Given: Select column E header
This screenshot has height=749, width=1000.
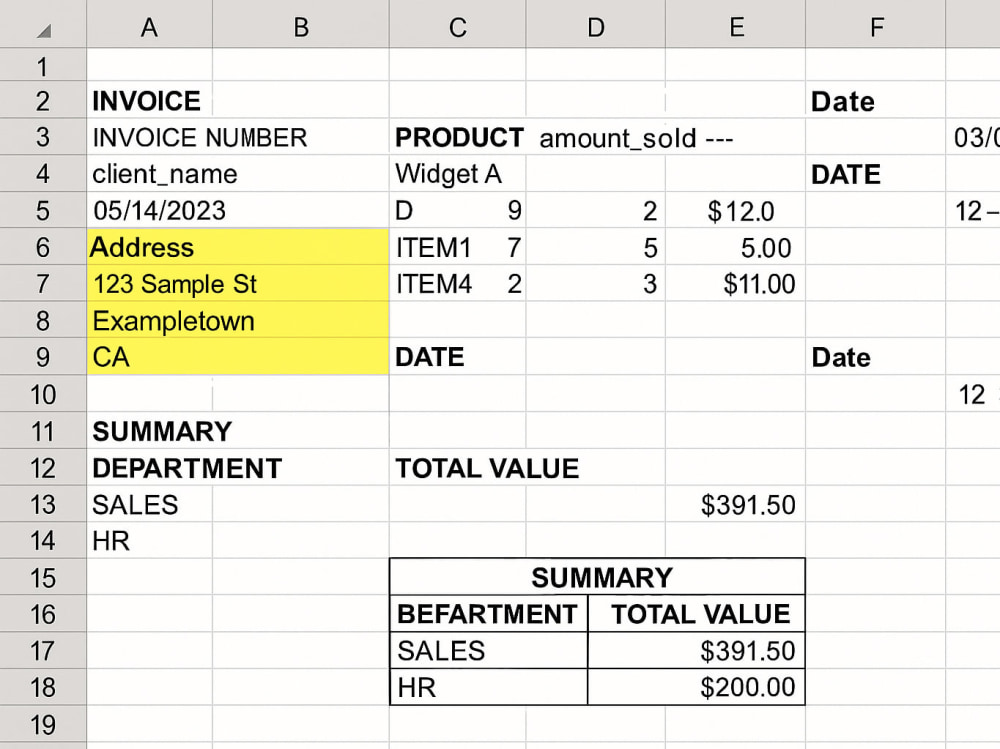Looking at the screenshot, I should click(x=735, y=26).
